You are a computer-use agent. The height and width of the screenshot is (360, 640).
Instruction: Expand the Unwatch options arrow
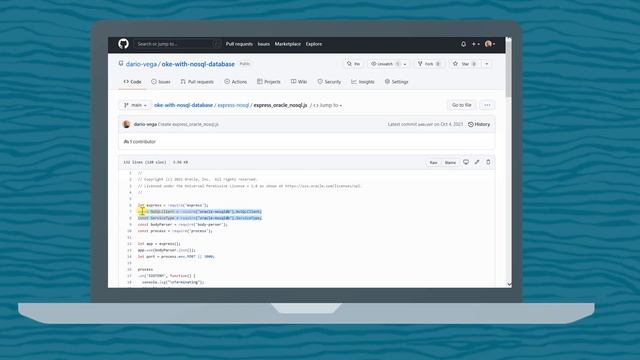[x=405, y=64]
